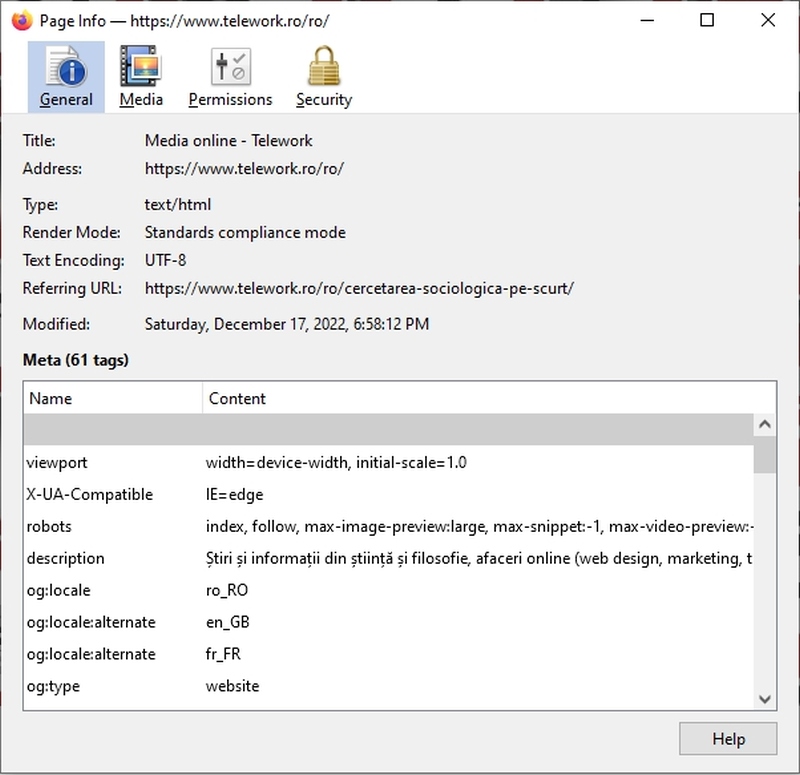Click the Referring URL value
800x775 pixels.
[x=359, y=288]
